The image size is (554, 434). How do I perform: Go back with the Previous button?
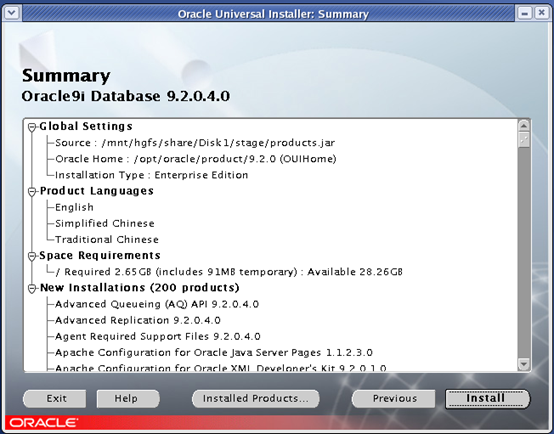point(394,399)
